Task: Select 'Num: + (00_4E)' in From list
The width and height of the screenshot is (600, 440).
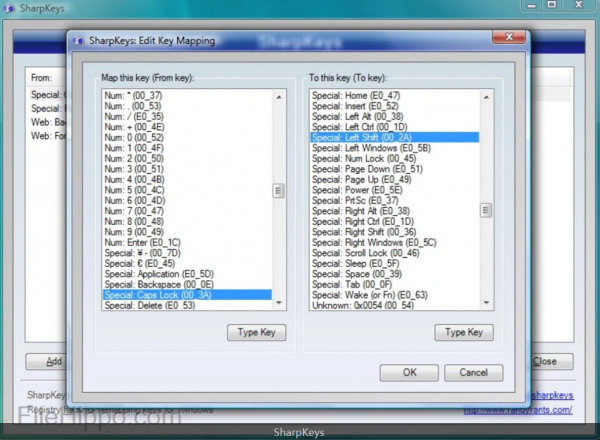Action: pyautogui.click(x=188, y=127)
